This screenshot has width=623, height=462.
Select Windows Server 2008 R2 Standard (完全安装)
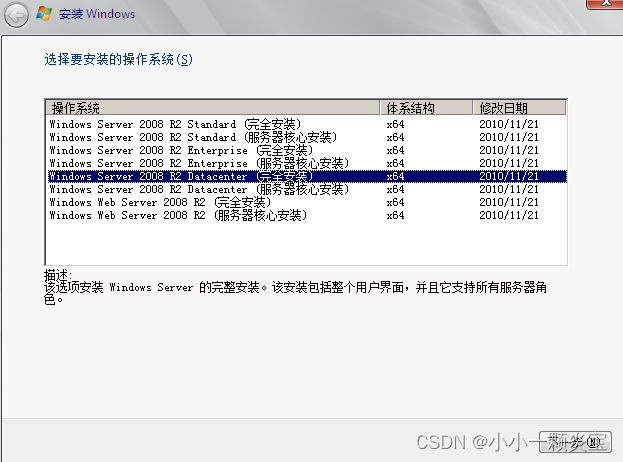pyautogui.click(x=307, y=124)
